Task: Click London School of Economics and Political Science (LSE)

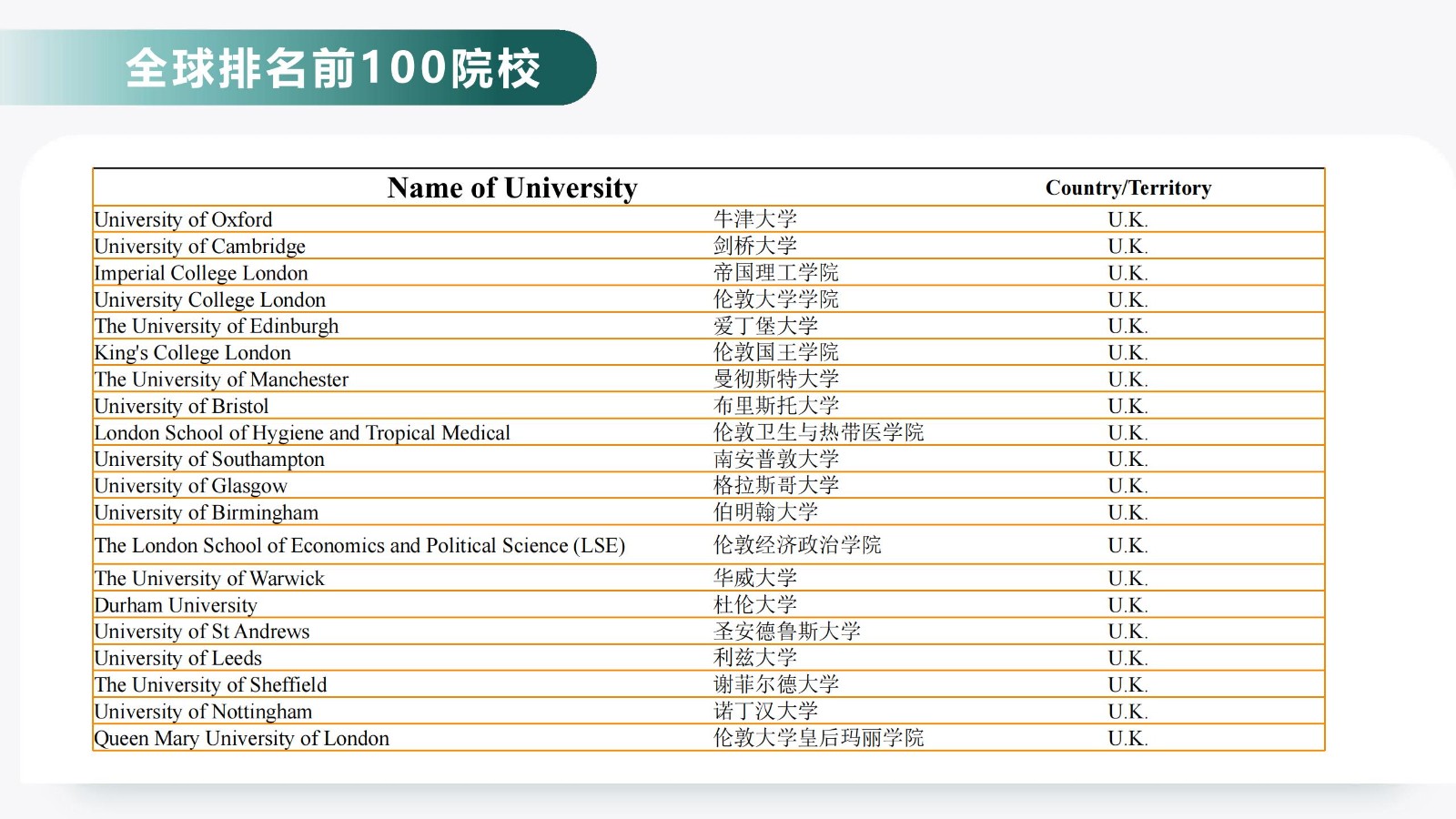Action: pyautogui.click(x=359, y=545)
